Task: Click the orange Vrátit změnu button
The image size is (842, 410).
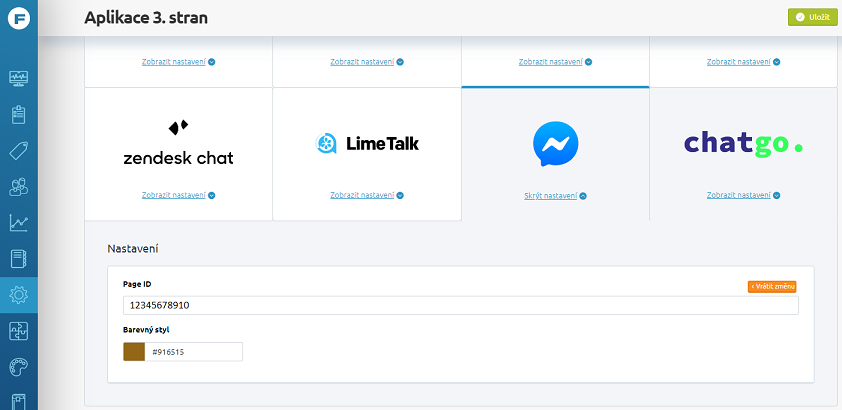Action: point(772,287)
